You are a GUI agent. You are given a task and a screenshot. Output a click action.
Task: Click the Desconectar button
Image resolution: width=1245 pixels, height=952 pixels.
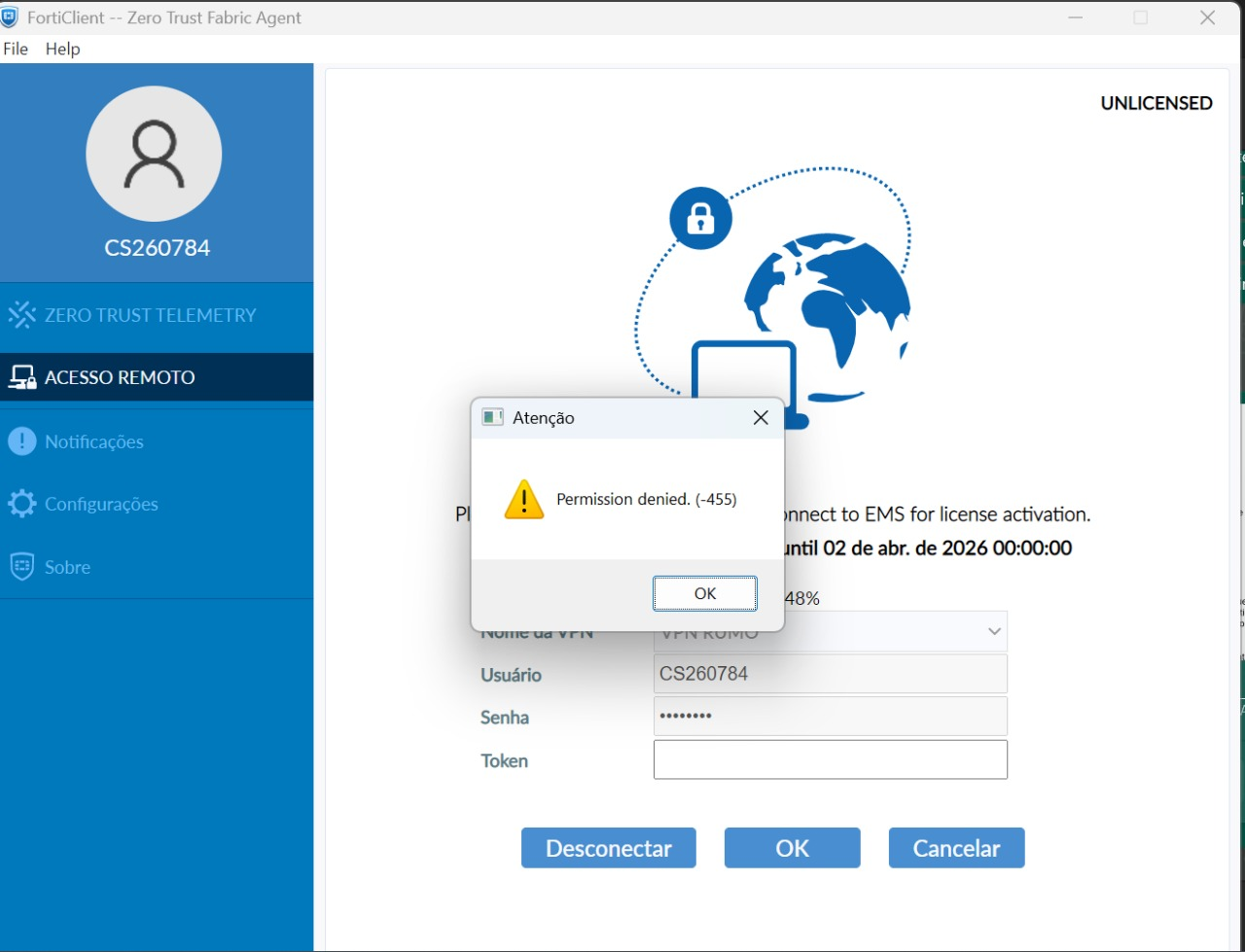pos(609,848)
